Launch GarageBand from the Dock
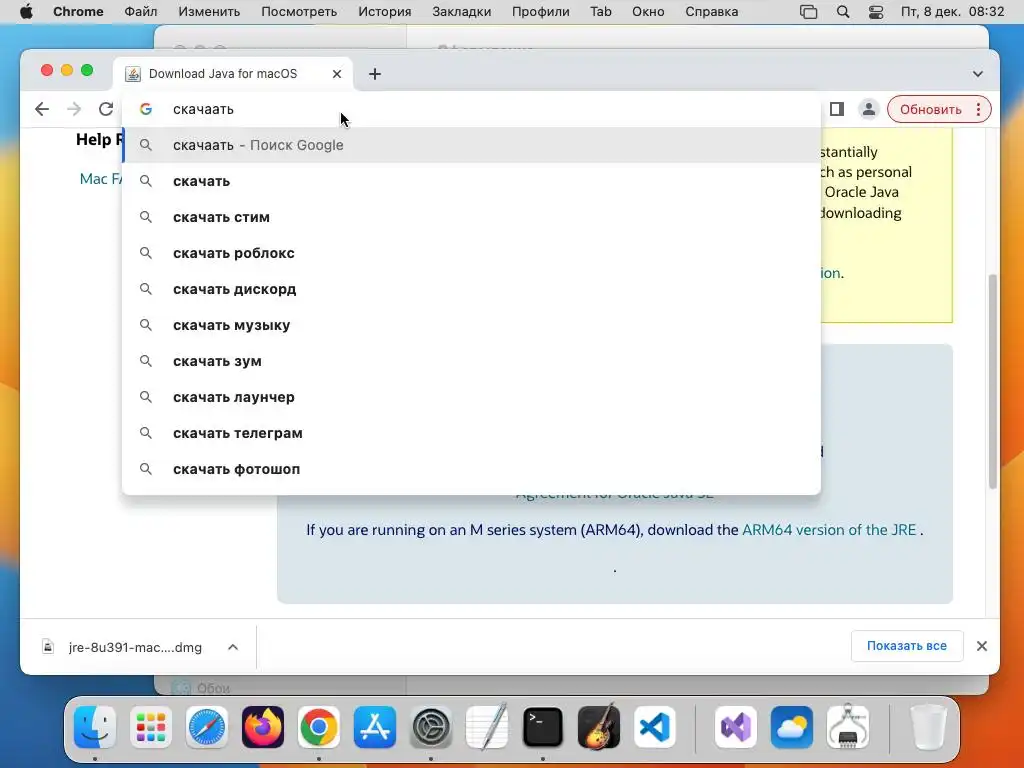Viewport: 1024px width, 768px height. click(x=599, y=727)
